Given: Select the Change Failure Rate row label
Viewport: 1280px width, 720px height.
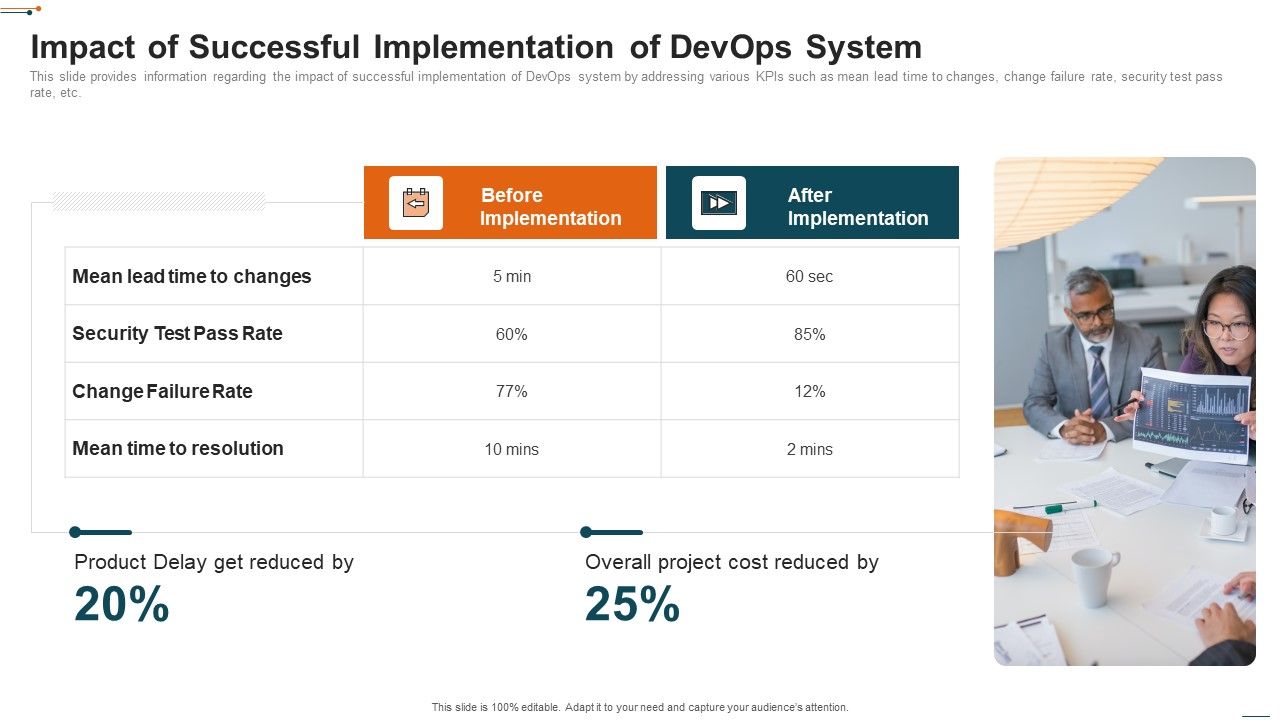Looking at the screenshot, I should tap(162, 392).
